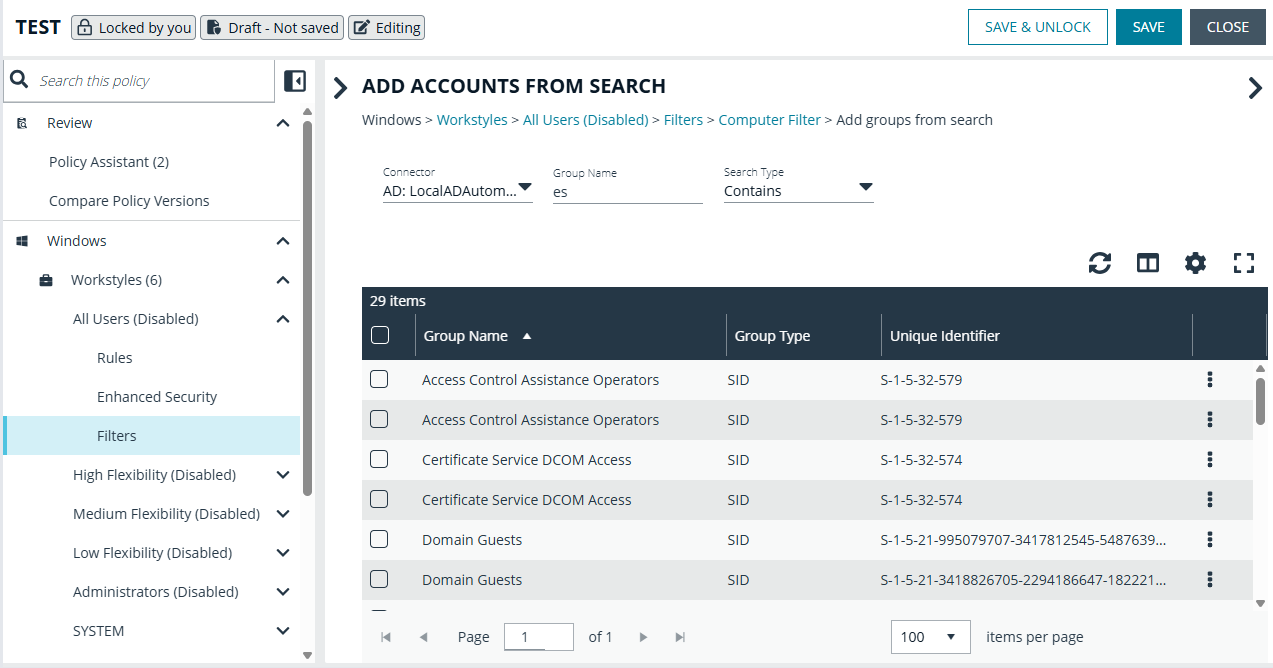Viewport: 1273px width, 668px height.
Task: Click the Editing status badge
Action: (x=386, y=28)
